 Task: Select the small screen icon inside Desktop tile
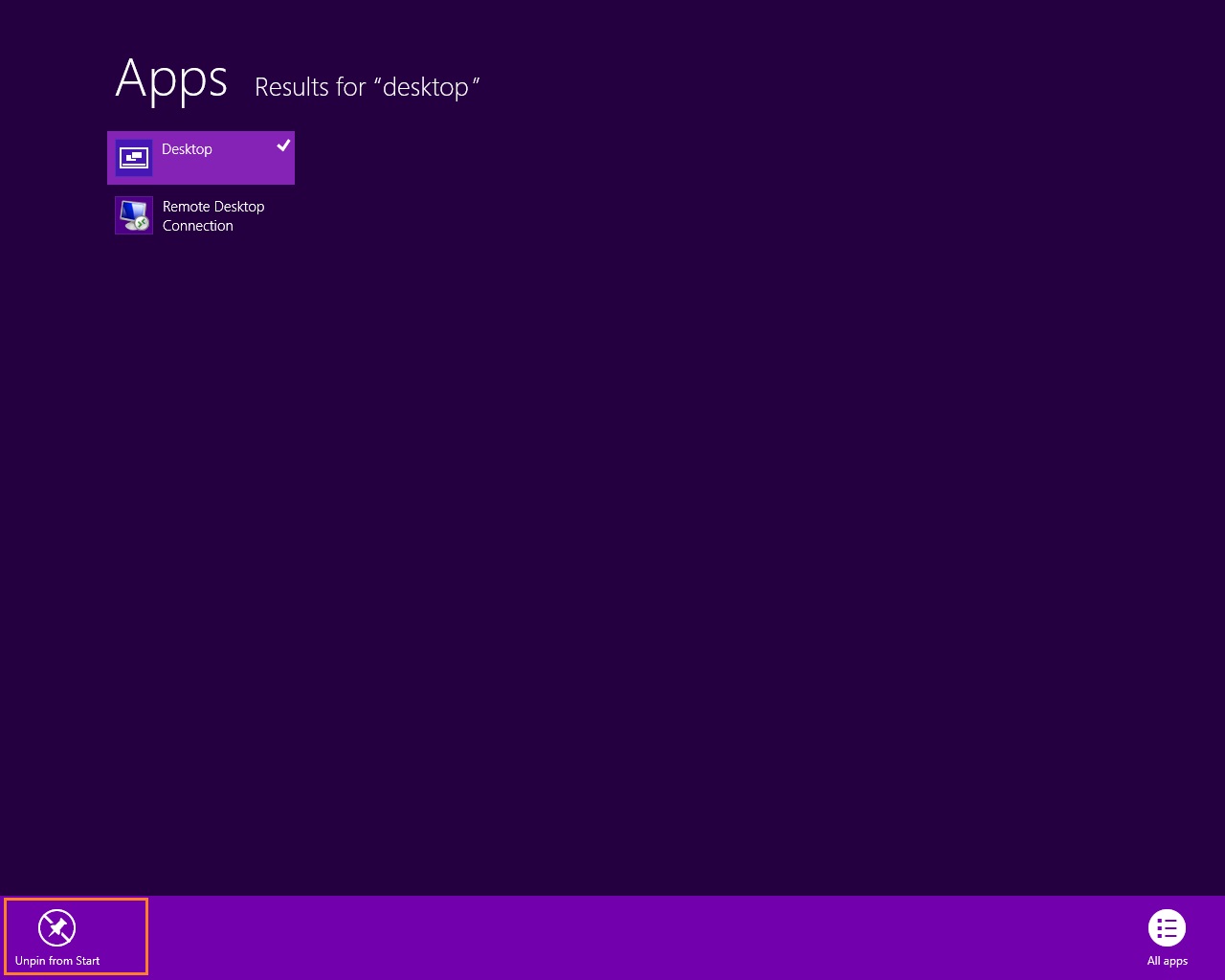point(134,157)
